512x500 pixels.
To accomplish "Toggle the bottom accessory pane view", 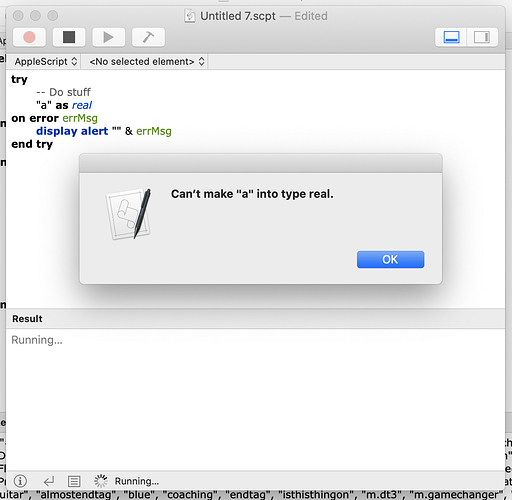I will click(x=451, y=37).
